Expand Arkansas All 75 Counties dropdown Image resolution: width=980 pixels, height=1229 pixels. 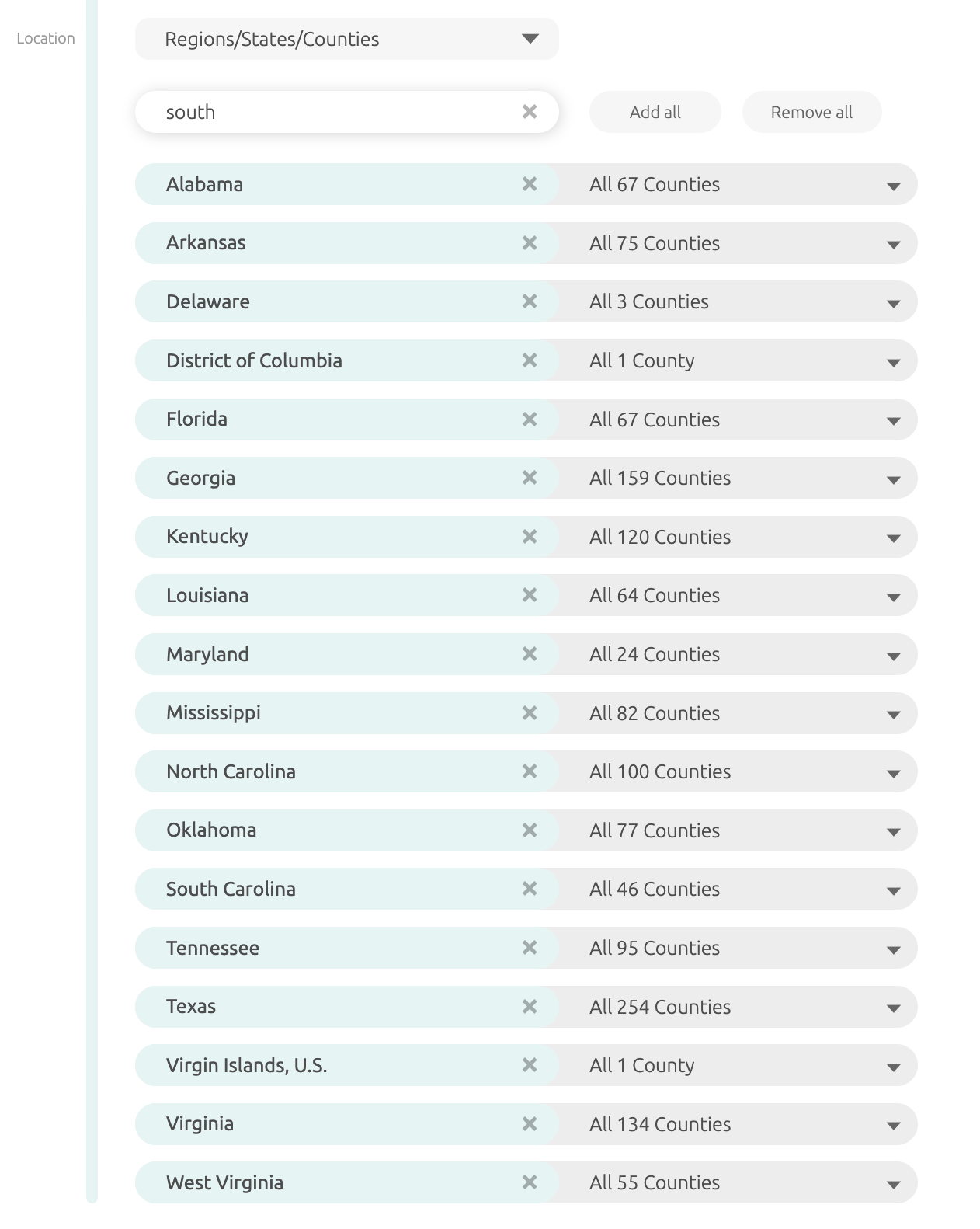tap(738, 243)
